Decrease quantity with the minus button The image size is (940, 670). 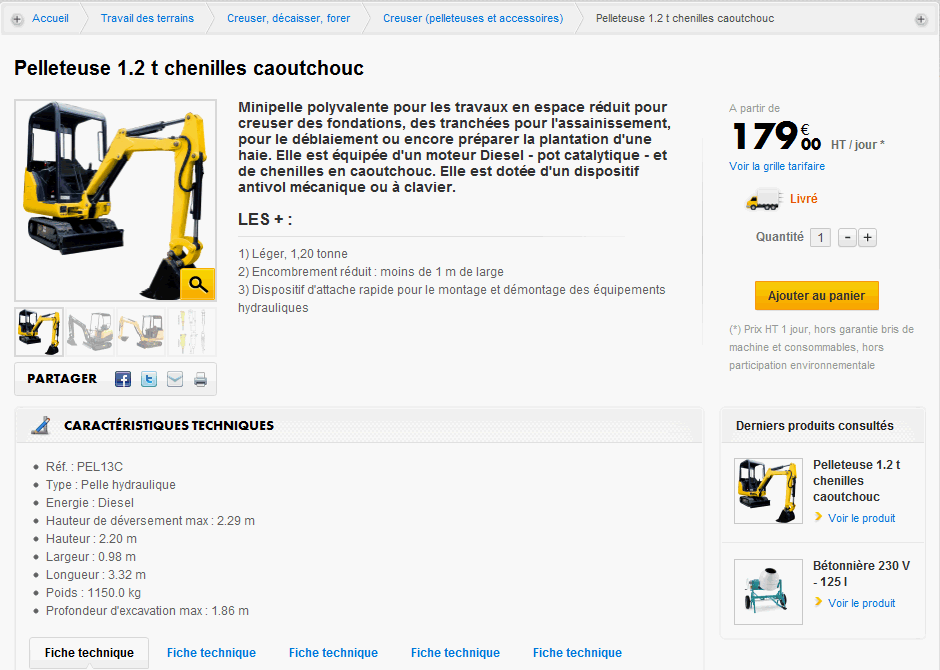click(847, 237)
